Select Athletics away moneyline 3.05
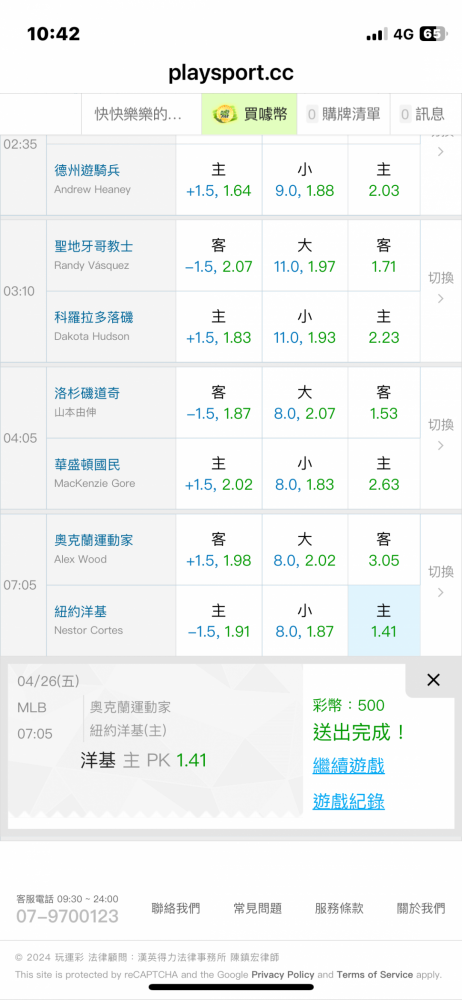Screen dimensions: 462x1000 point(384,550)
